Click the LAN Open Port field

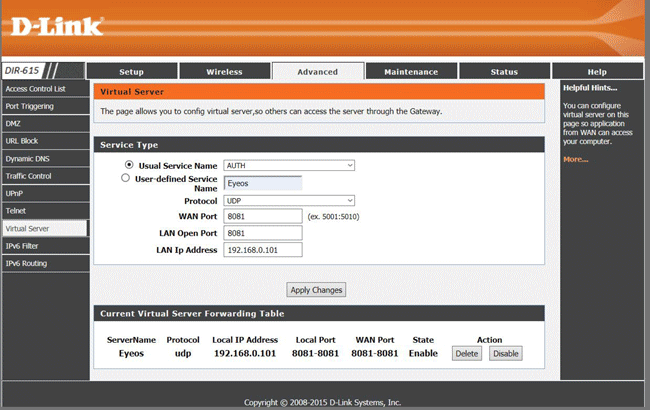(263, 233)
